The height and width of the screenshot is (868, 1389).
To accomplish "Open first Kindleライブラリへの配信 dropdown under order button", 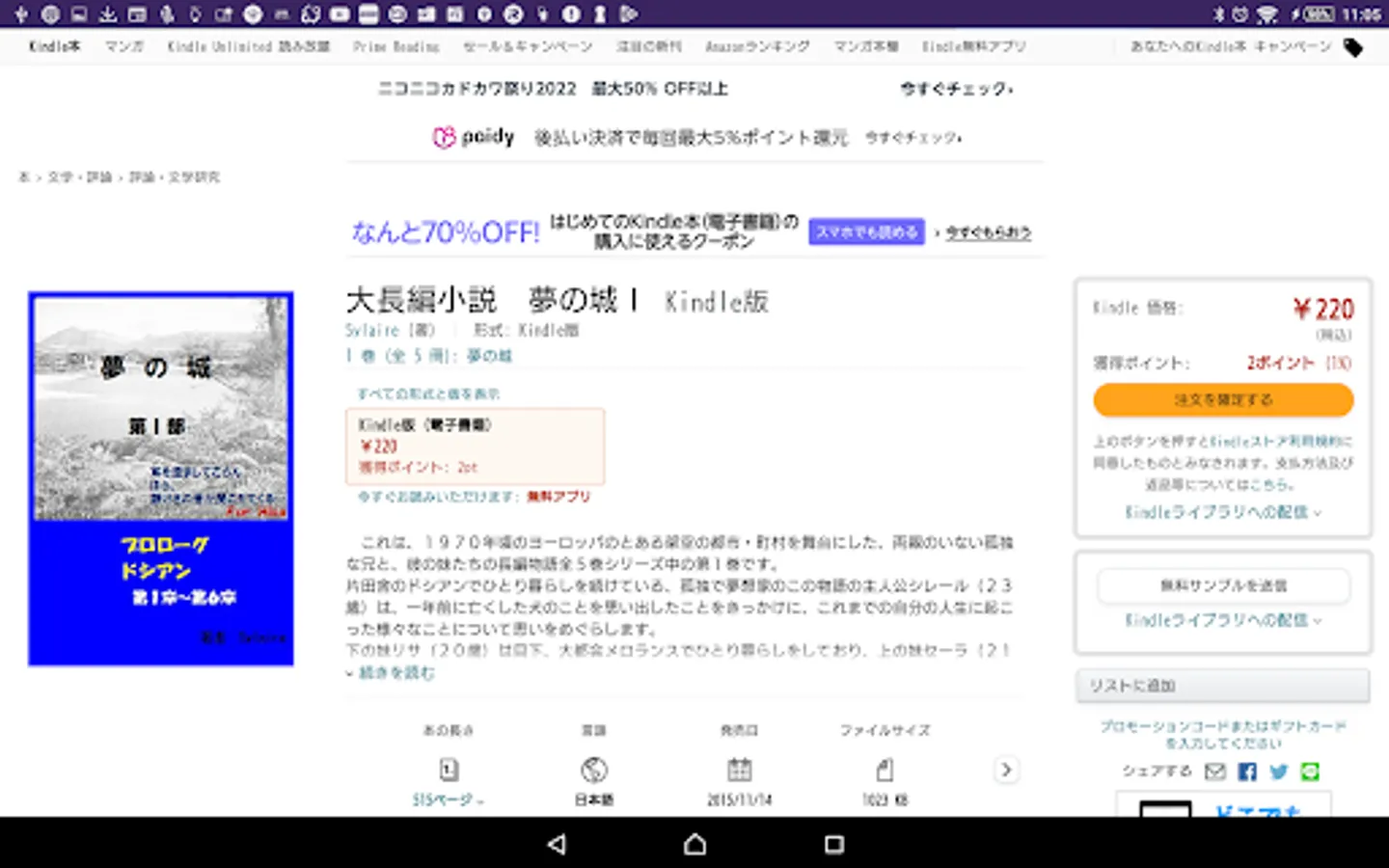I will click(1222, 512).
